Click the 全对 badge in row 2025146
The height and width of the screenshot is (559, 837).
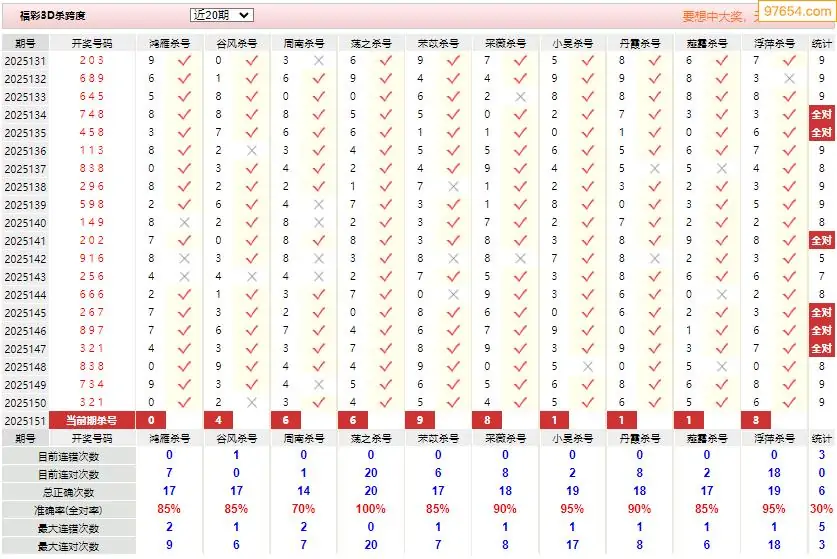[822, 330]
